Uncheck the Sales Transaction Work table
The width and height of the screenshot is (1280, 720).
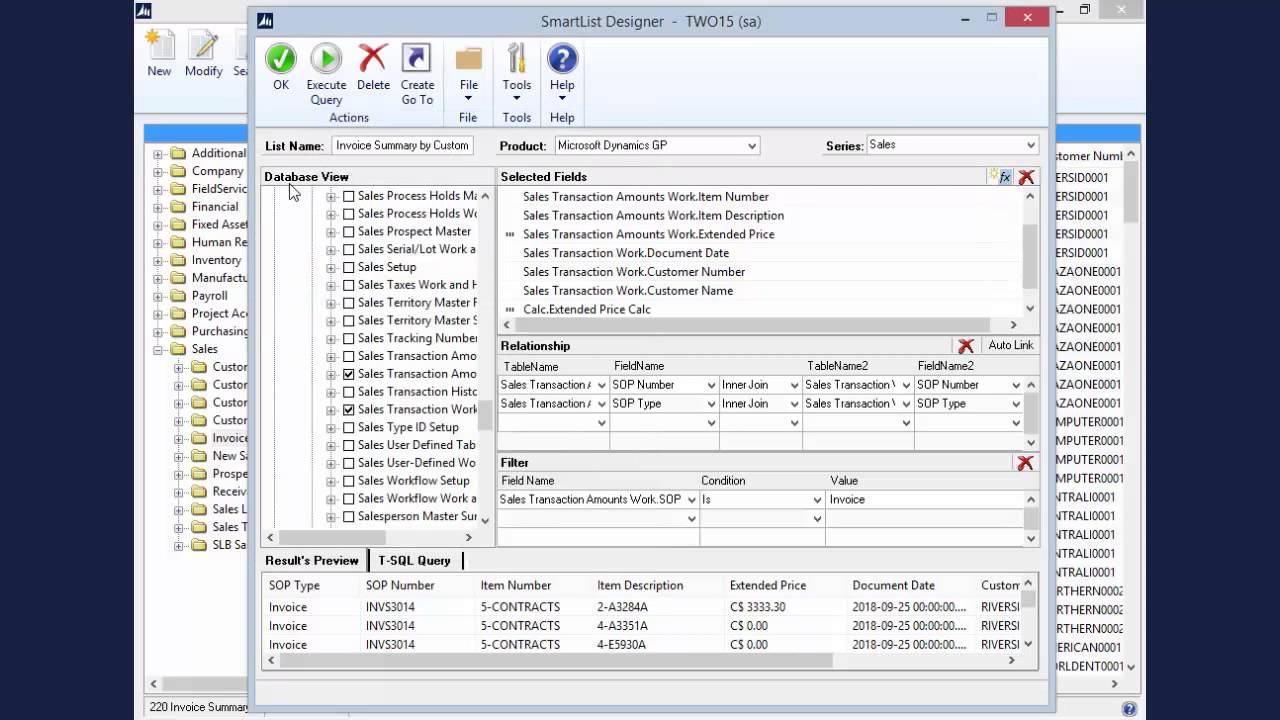tap(348, 410)
